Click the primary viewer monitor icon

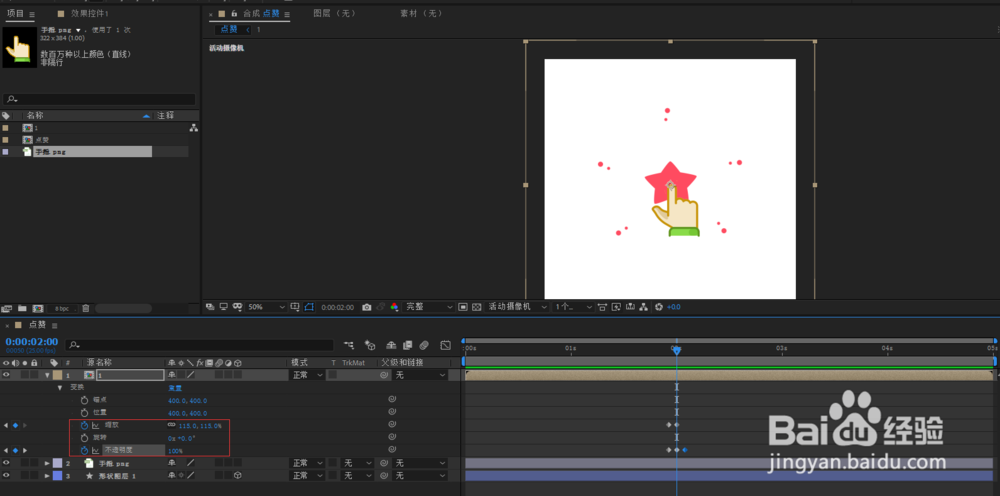(x=223, y=307)
